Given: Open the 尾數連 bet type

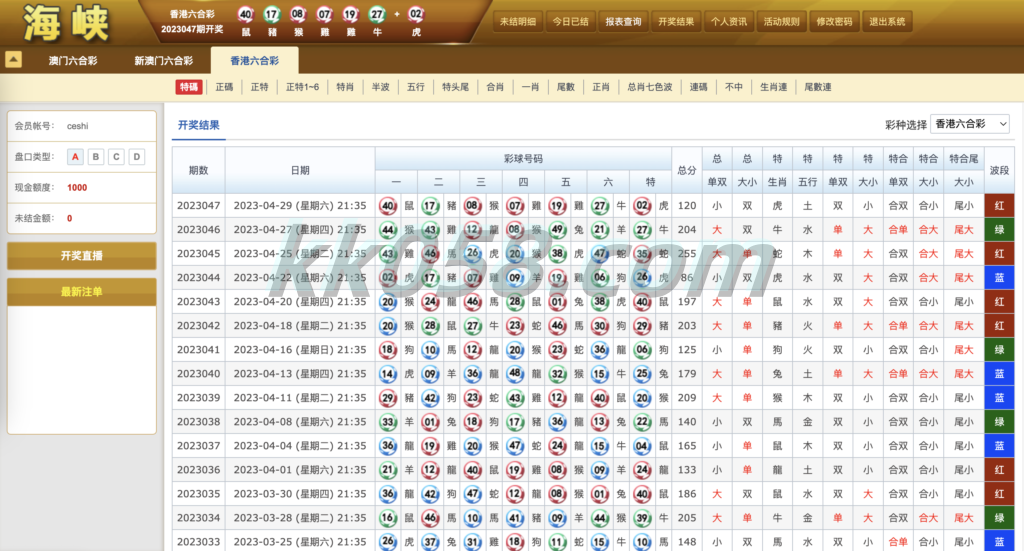Looking at the screenshot, I should coord(818,87).
